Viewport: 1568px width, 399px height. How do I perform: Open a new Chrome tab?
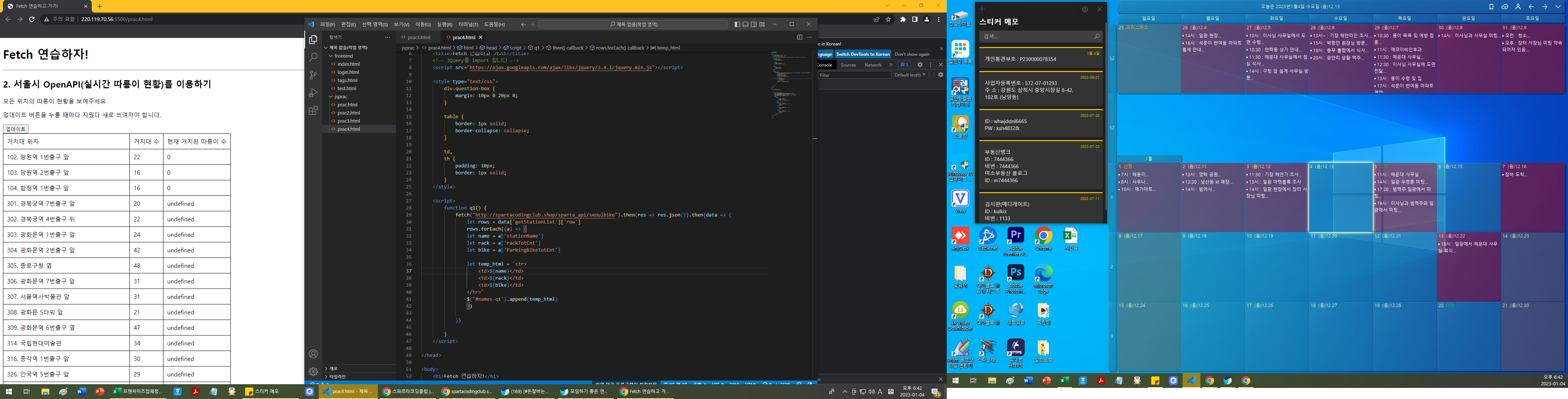pos(100,6)
